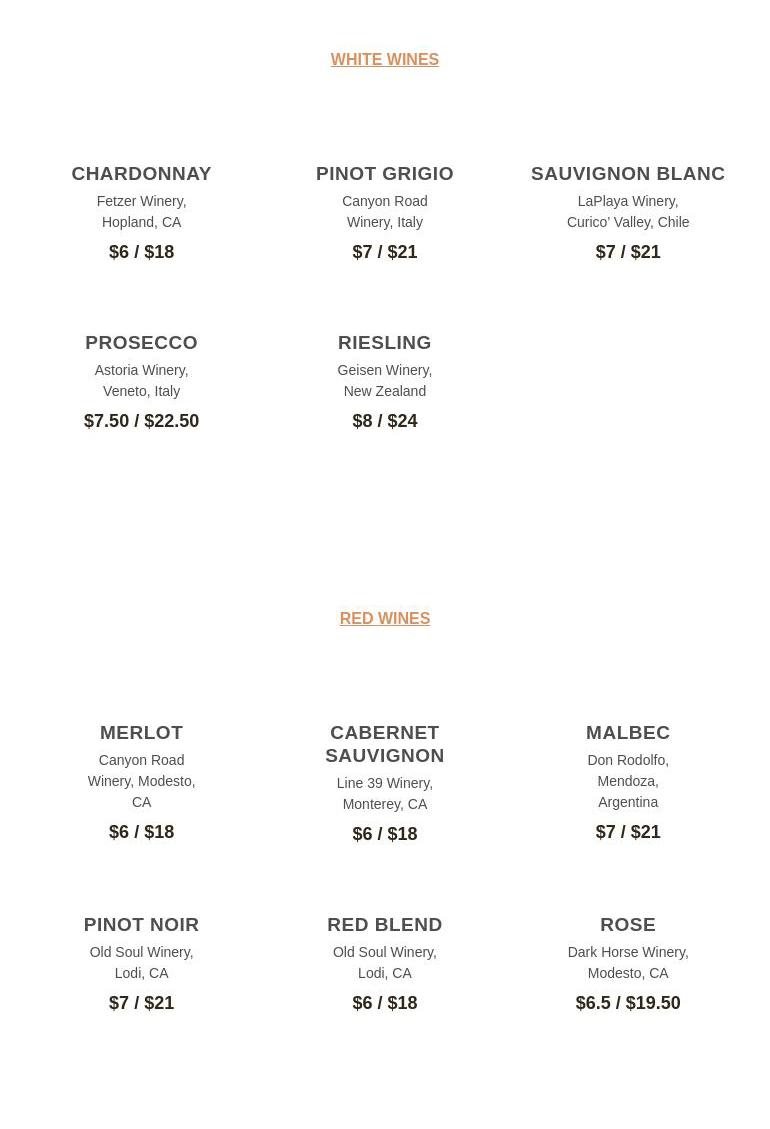Click the Prosecco price $7.50 / $22.50
The image size is (770, 1129).
(141, 421)
